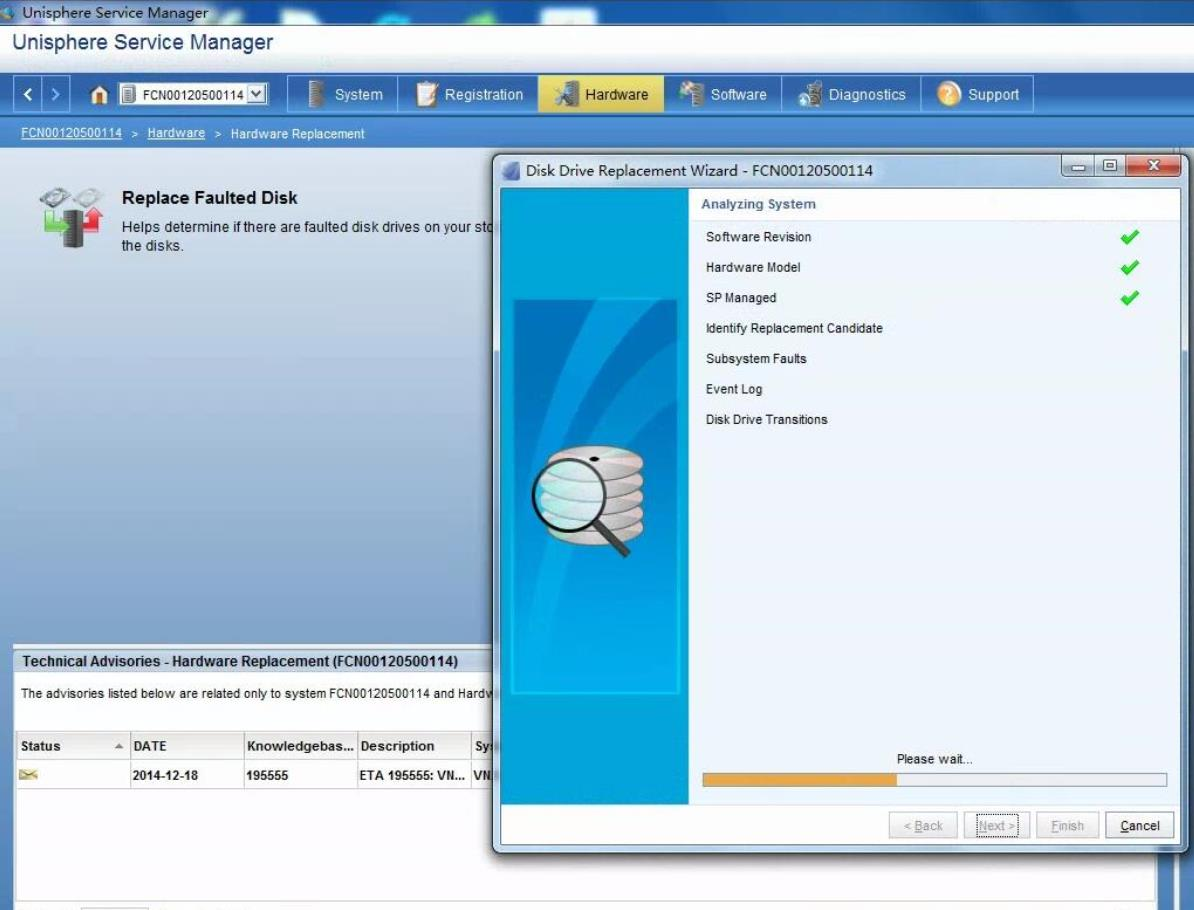Click the envelope status icon in advisory row
1194x910 pixels.
[28, 774]
